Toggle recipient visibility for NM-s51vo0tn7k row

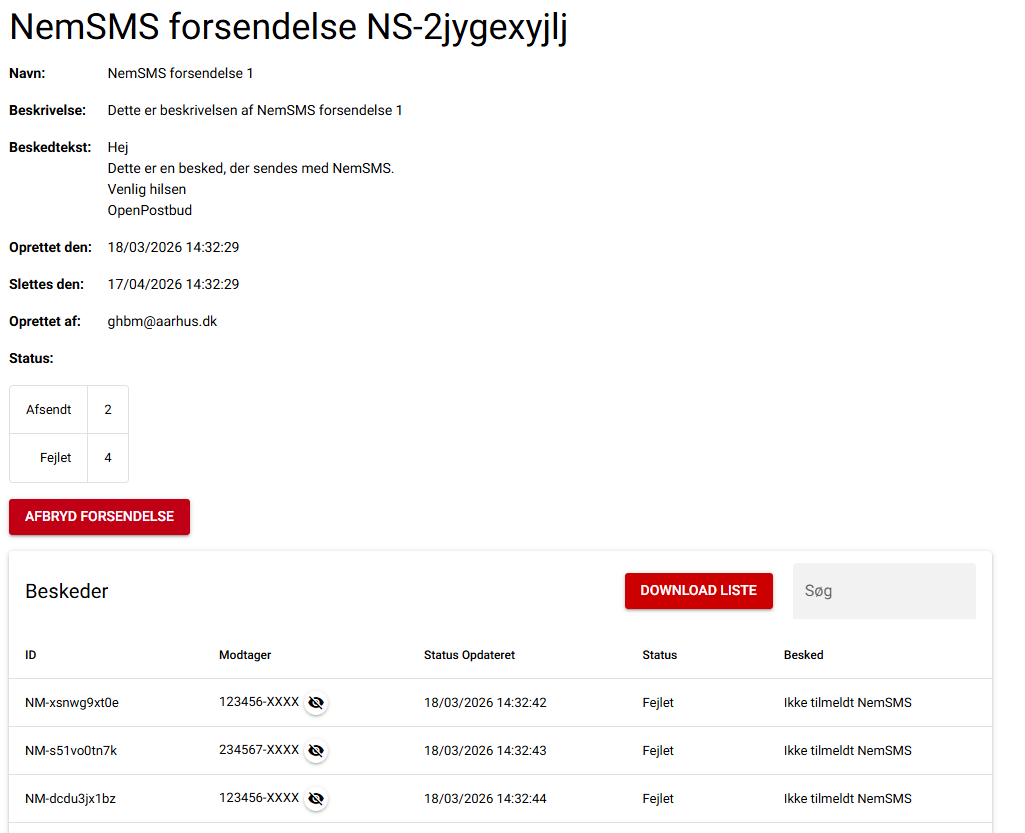pyautogui.click(x=316, y=751)
